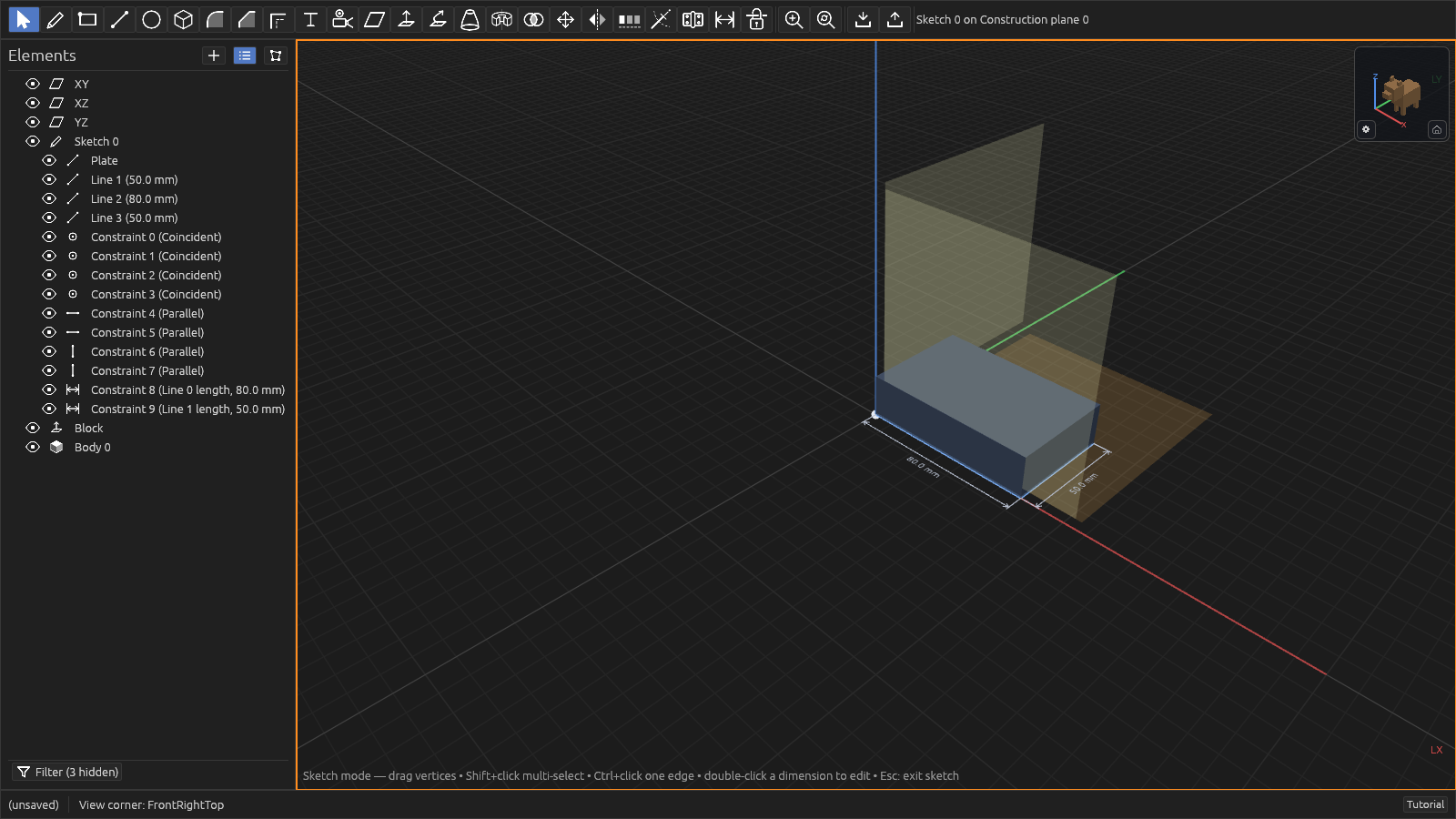Add a construction plane with parallelogram icon
The height and width of the screenshot is (819, 1456).
tap(374, 19)
